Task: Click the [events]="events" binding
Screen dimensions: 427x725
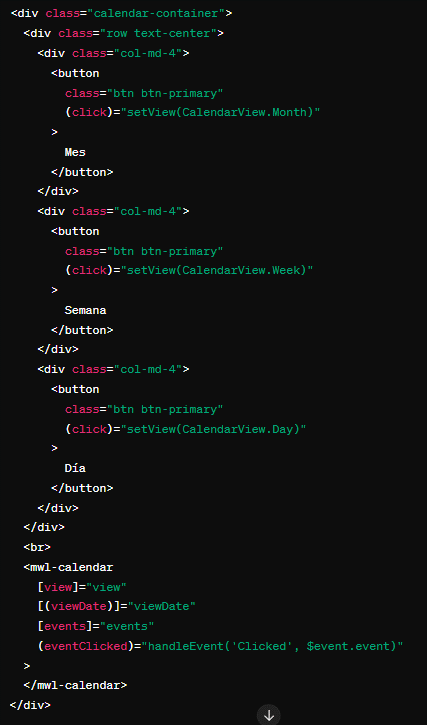Action: (x=96, y=627)
